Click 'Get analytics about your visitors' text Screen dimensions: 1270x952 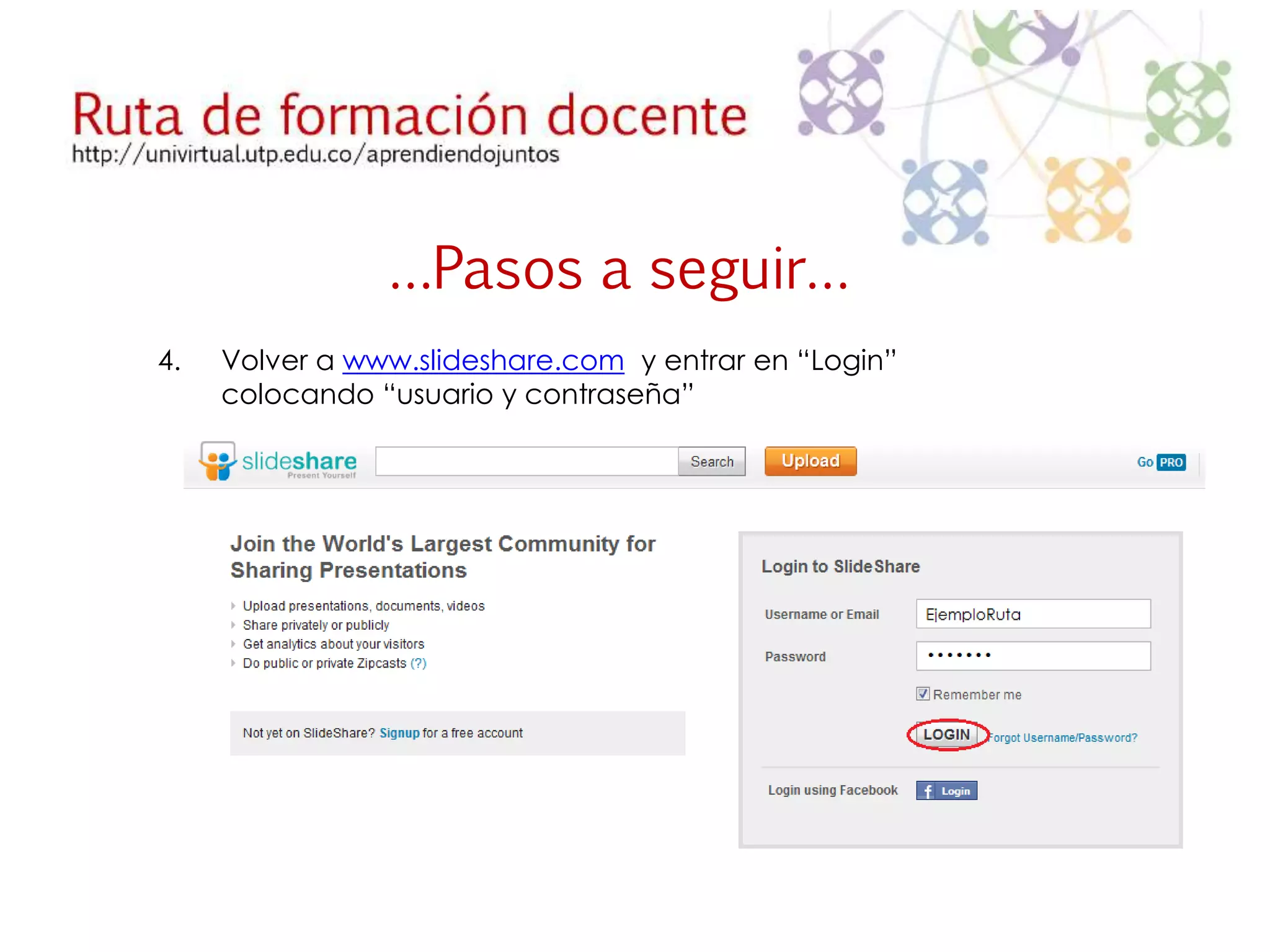click(x=334, y=645)
